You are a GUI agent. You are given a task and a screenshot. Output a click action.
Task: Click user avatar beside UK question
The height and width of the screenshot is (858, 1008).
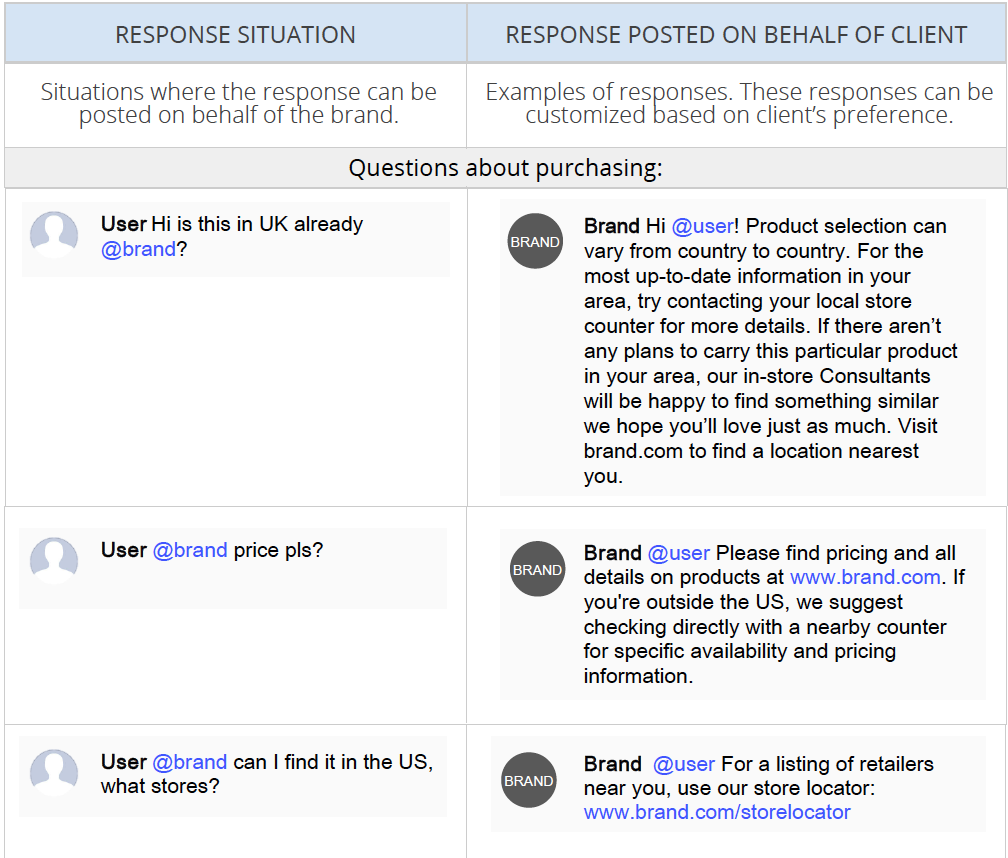[x=54, y=235]
